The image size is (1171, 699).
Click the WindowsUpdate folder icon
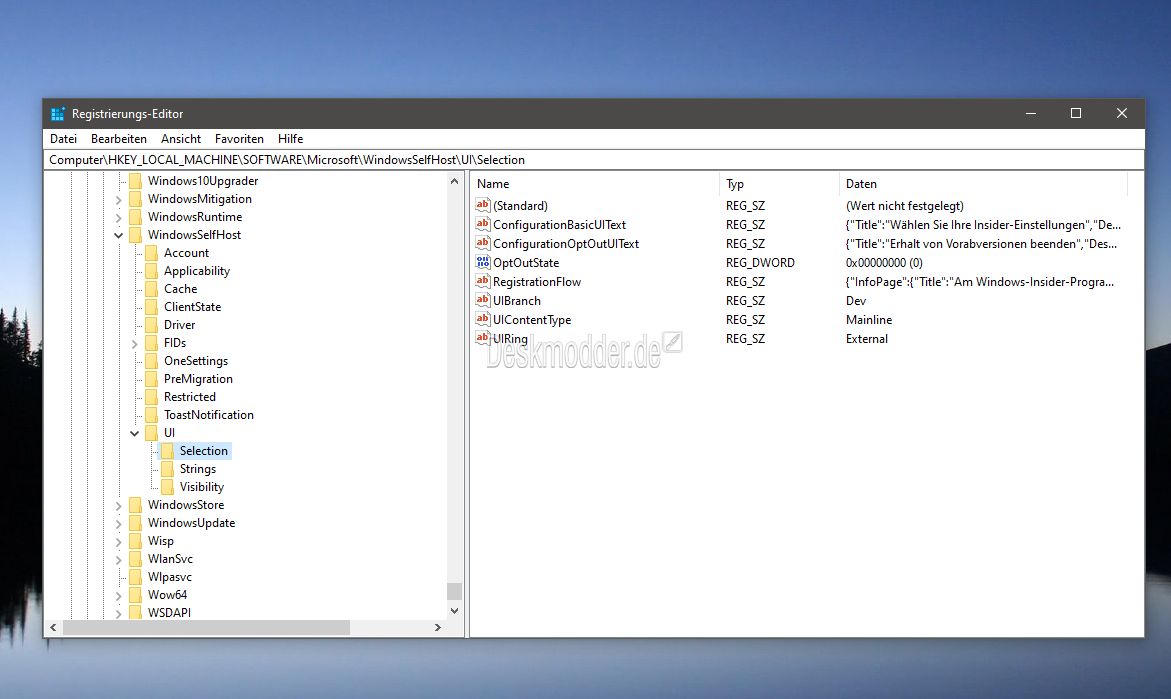pyautogui.click(x=135, y=523)
